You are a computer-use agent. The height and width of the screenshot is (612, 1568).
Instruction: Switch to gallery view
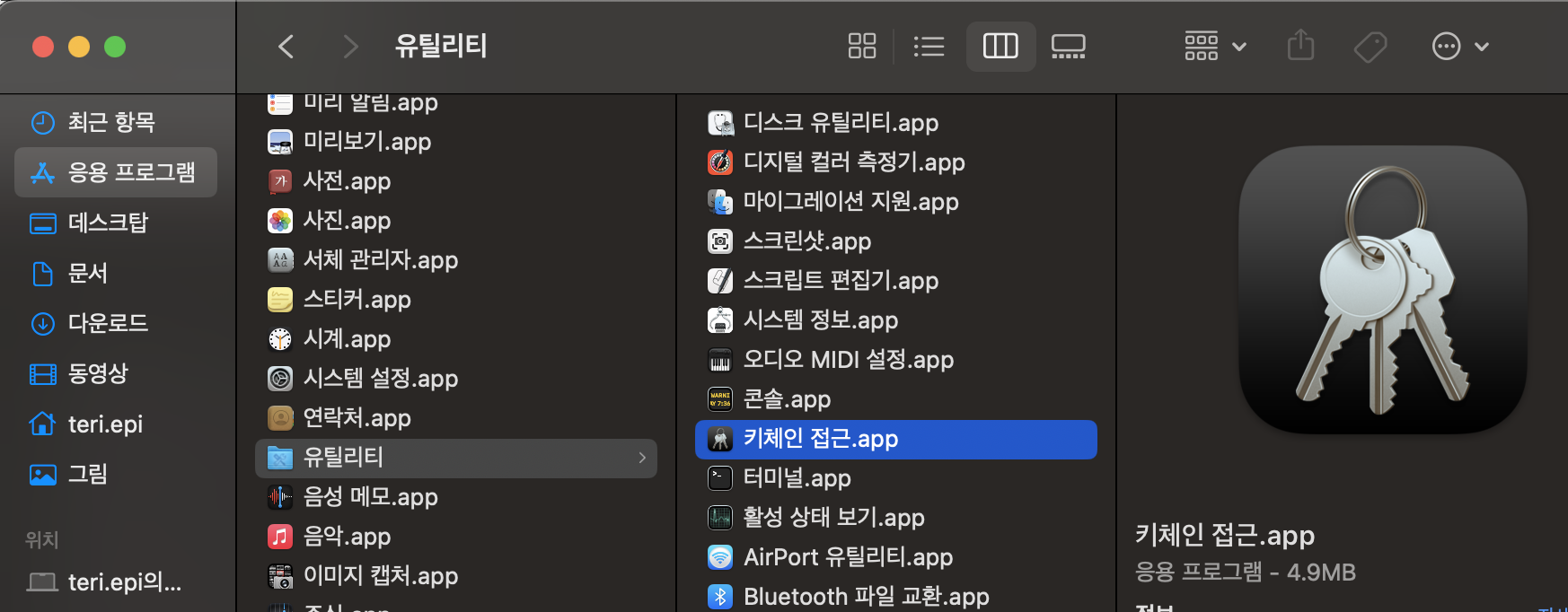(1069, 47)
